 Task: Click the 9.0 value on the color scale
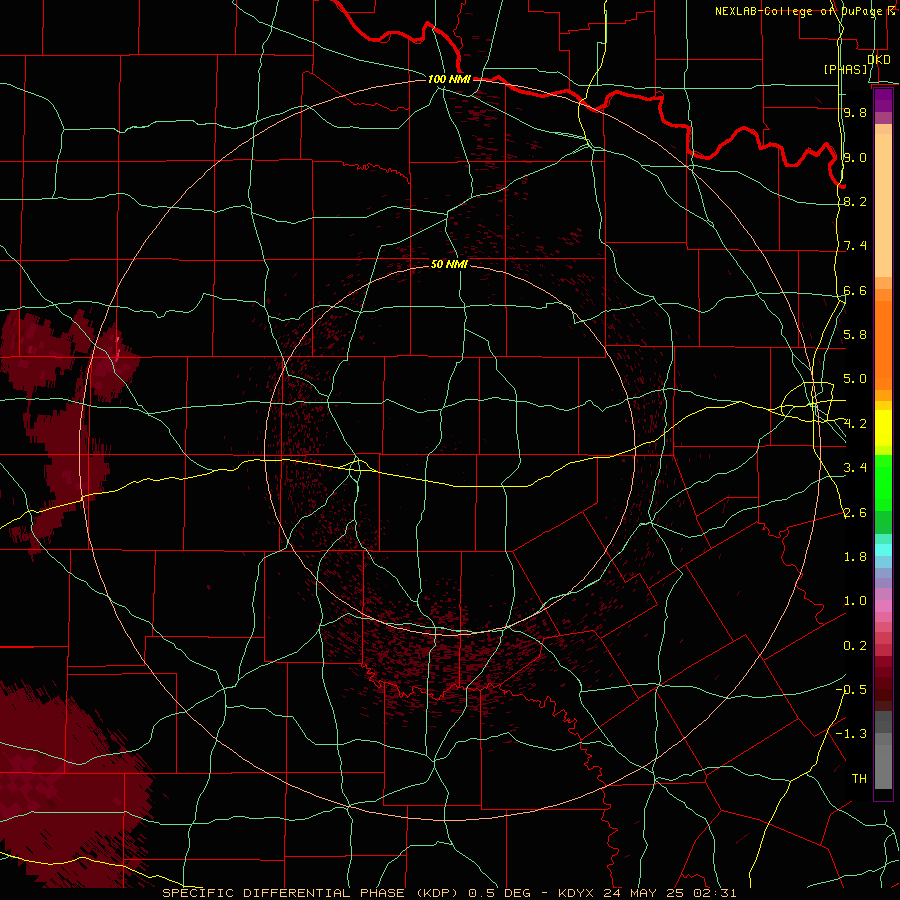pos(855,157)
